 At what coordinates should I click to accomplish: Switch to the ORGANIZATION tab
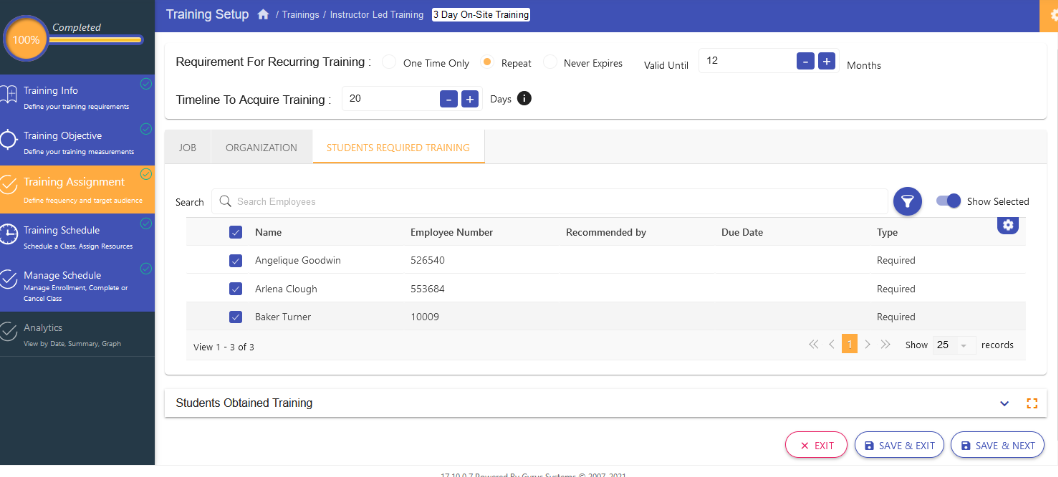click(261, 147)
